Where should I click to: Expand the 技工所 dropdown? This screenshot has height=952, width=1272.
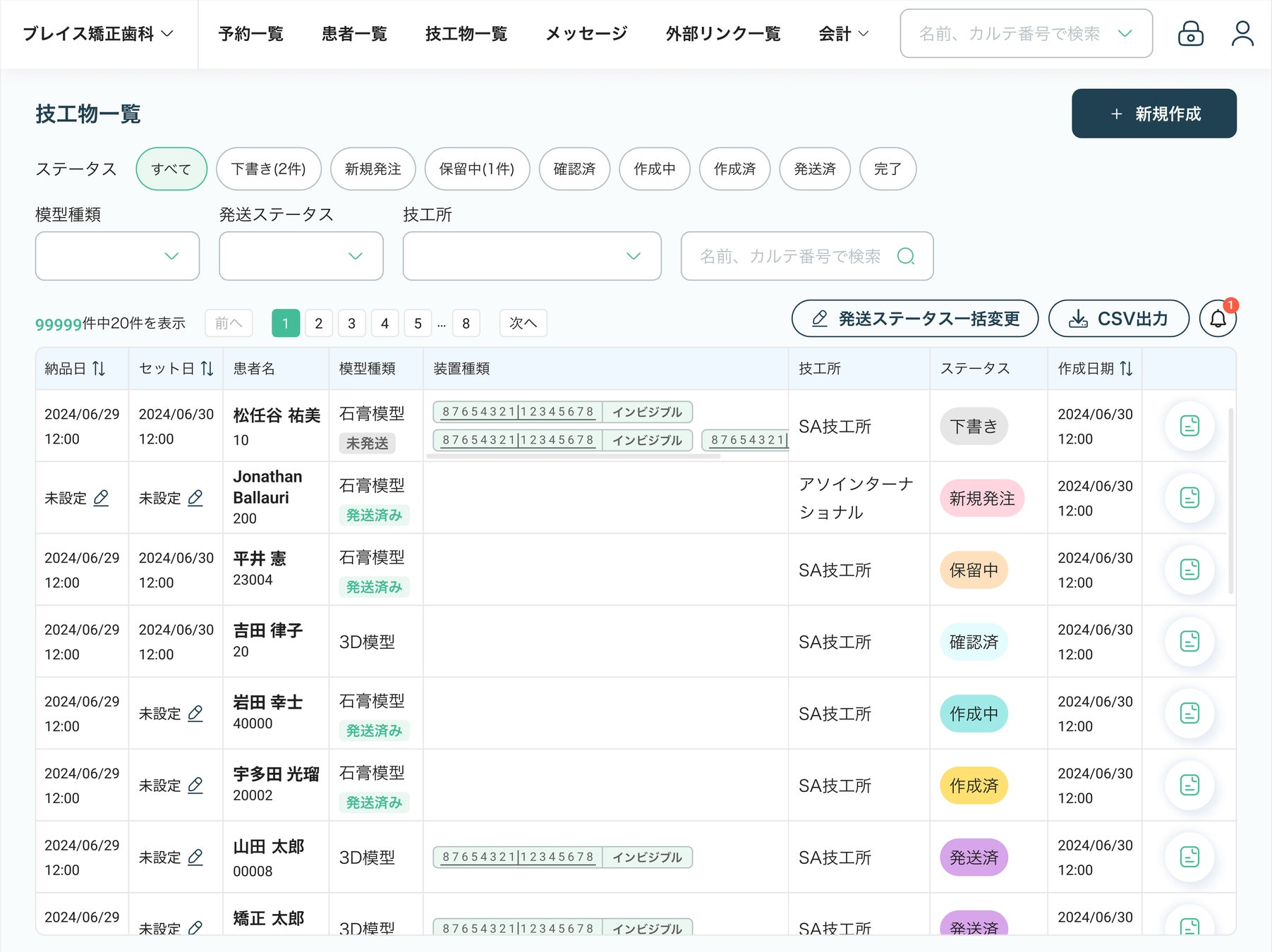click(x=531, y=256)
